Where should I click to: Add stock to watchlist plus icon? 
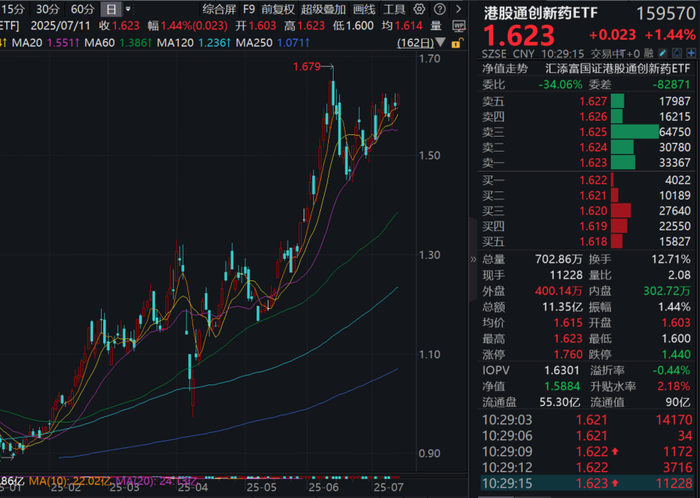click(x=691, y=54)
